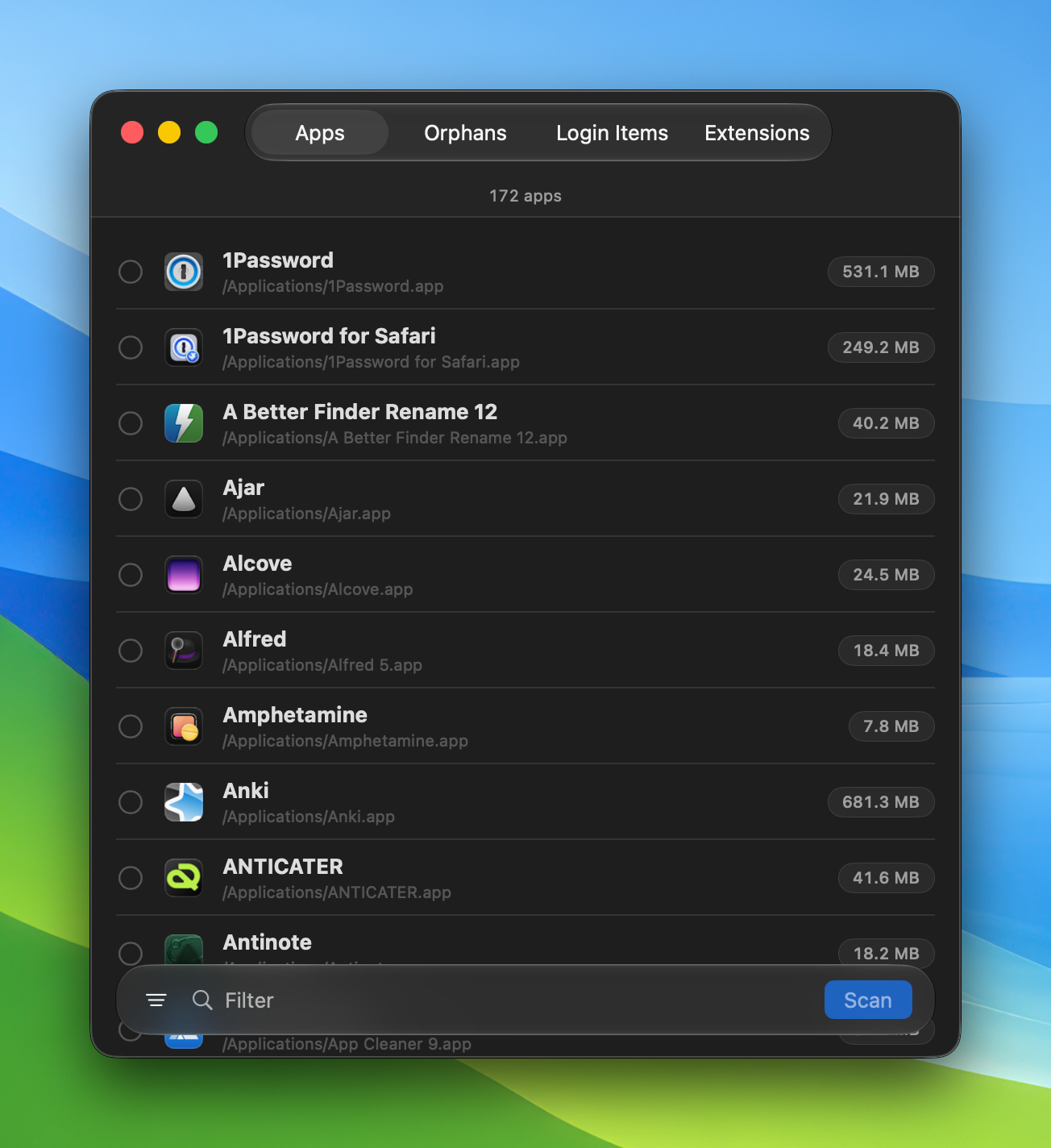Select the A Better Finder Rename 12 checkbox

(x=131, y=423)
